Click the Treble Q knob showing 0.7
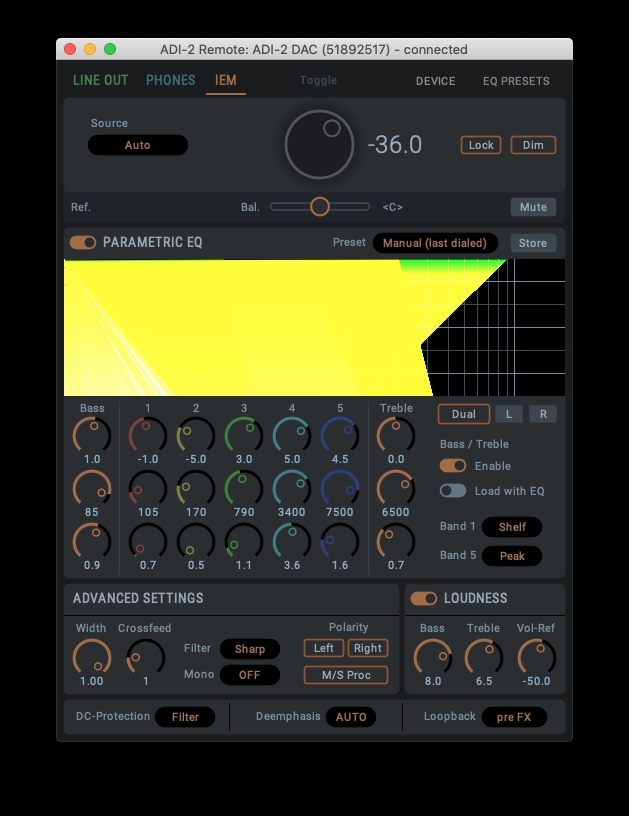This screenshot has height=816, width=629. pyautogui.click(x=396, y=541)
